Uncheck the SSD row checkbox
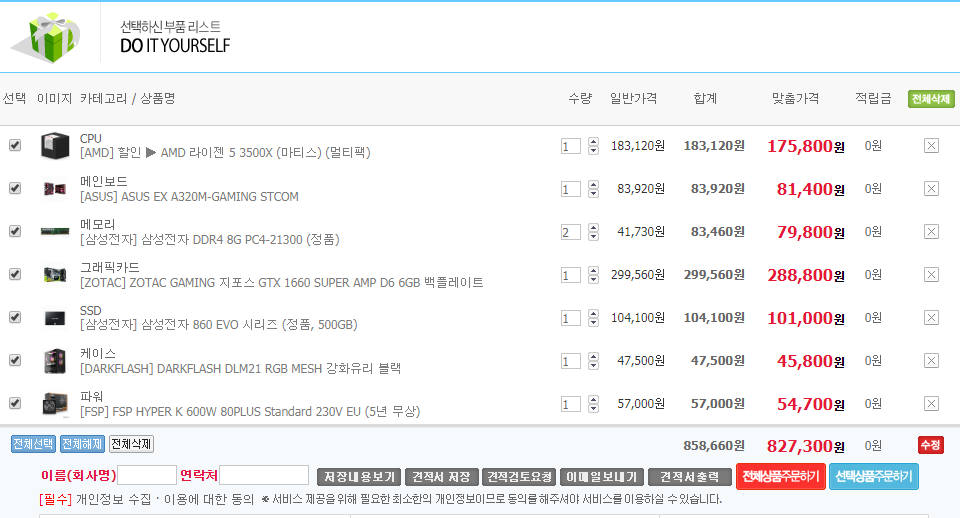This screenshot has width=971, height=518. click(15, 317)
